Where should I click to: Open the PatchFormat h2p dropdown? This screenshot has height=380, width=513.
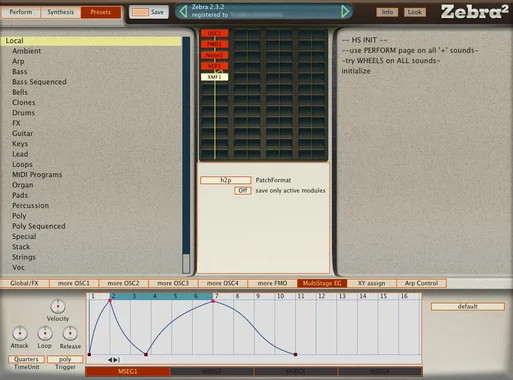click(226, 180)
